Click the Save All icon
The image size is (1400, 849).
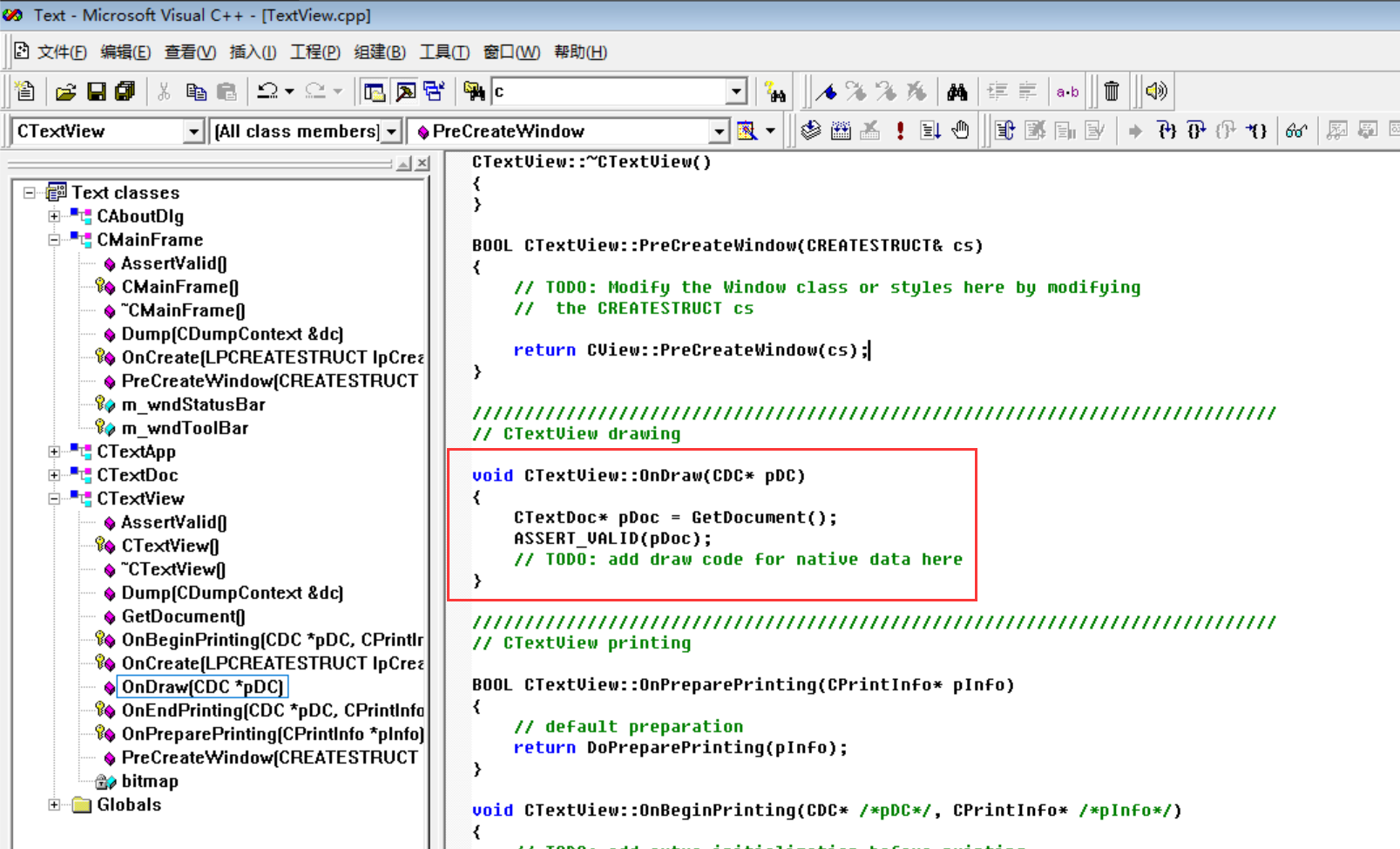[x=125, y=91]
